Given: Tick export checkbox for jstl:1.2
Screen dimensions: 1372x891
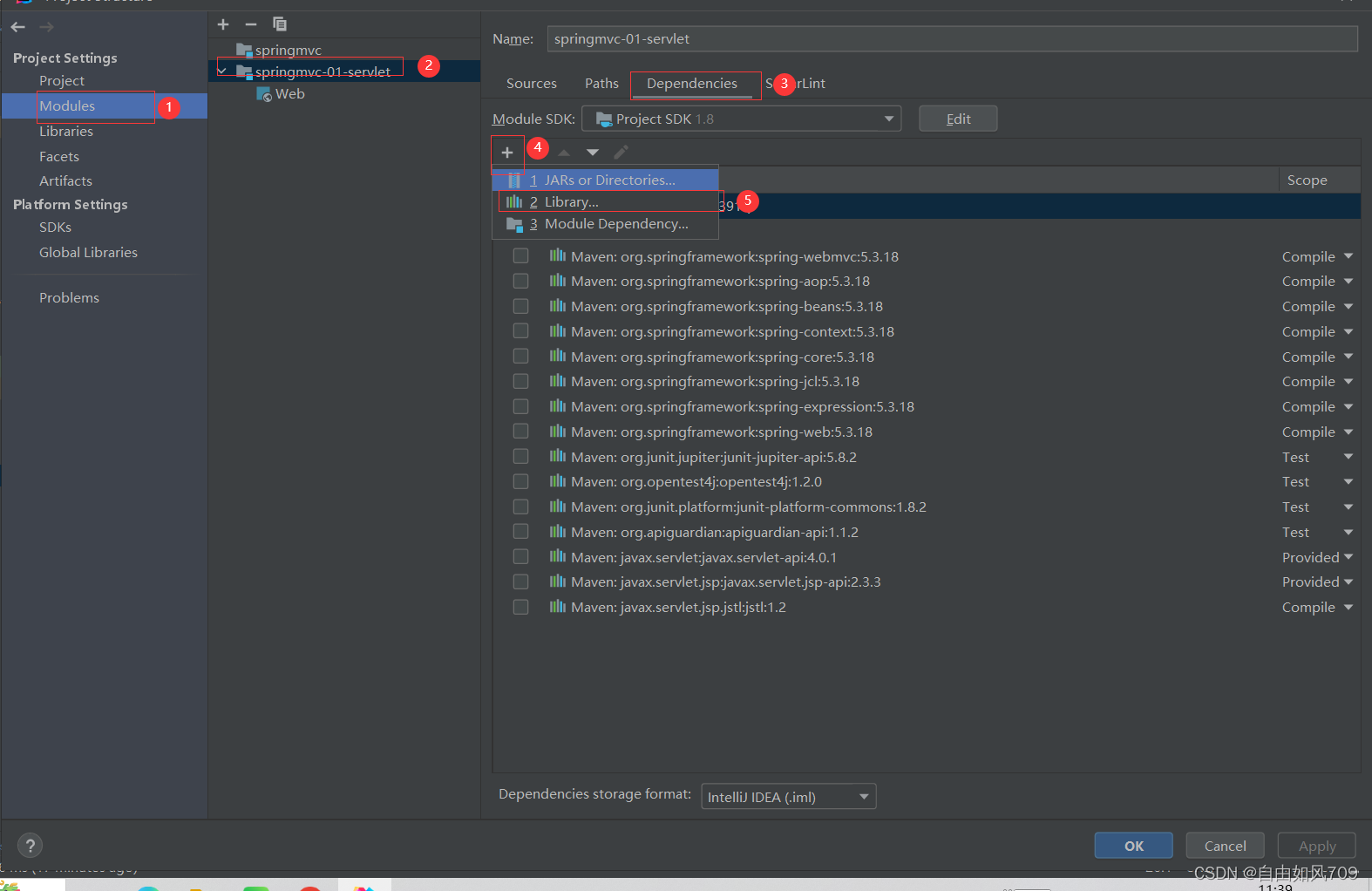Looking at the screenshot, I should point(520,607).
